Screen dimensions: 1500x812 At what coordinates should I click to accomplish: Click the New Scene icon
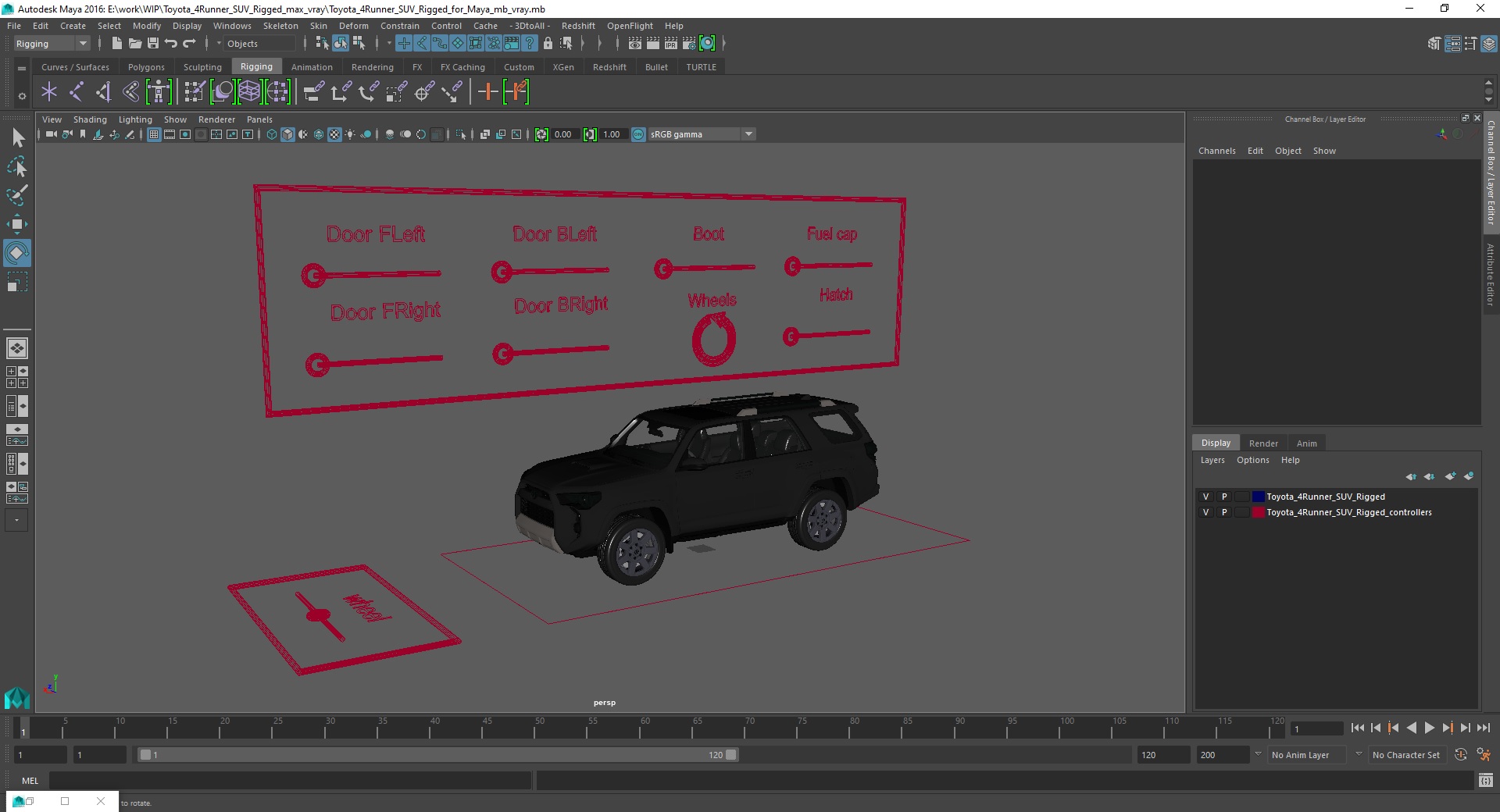(x=116, y=44)
